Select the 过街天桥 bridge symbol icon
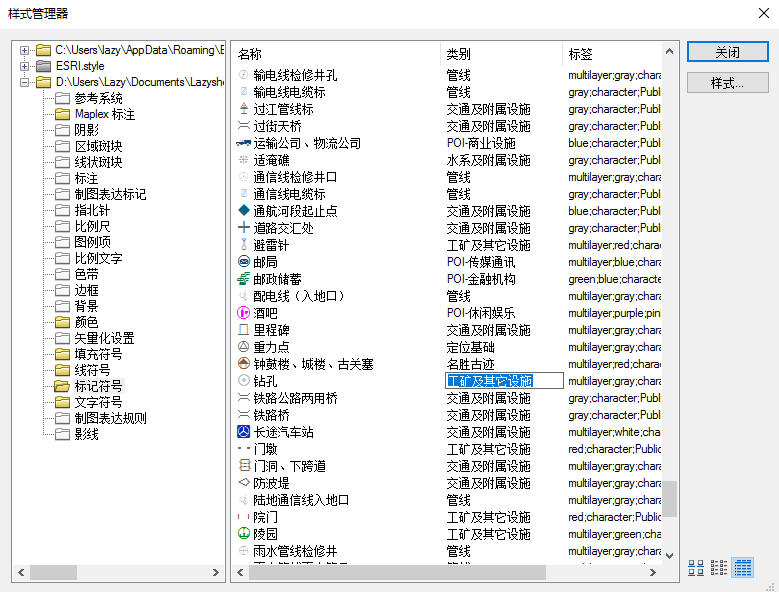This screenshot has width=779, height=592. coord(243,126)
